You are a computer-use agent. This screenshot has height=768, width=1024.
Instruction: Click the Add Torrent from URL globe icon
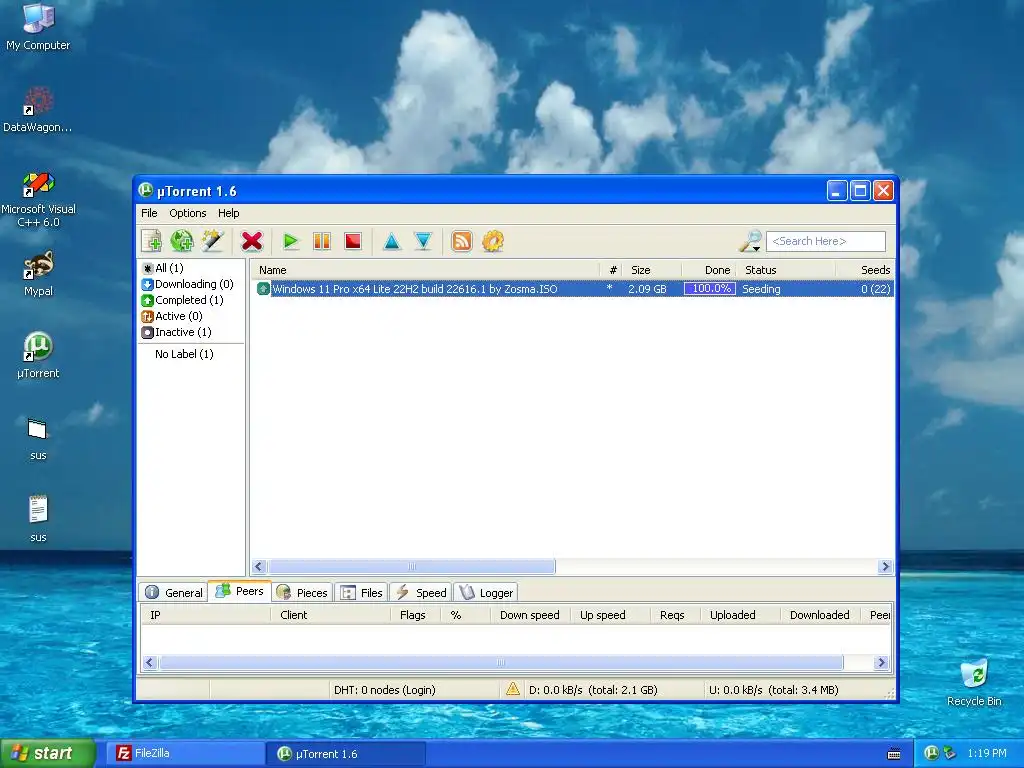click(182, 241)
